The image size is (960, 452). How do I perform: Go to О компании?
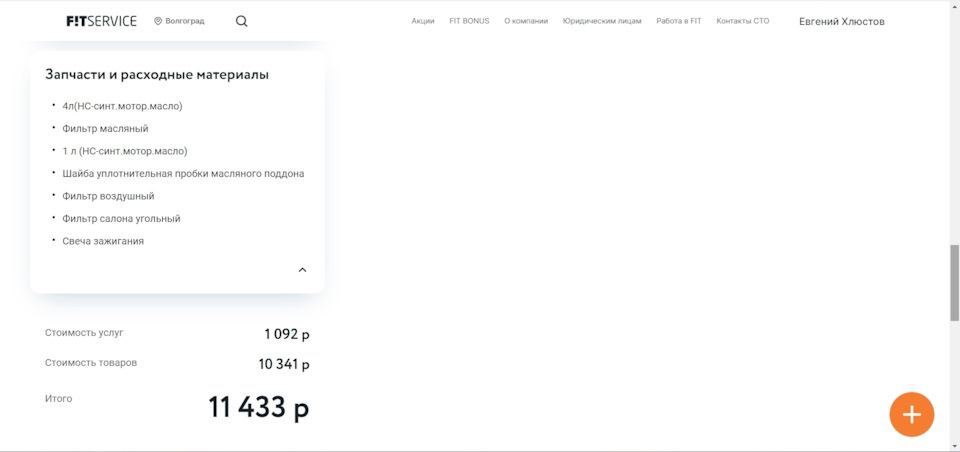point(526,21)
